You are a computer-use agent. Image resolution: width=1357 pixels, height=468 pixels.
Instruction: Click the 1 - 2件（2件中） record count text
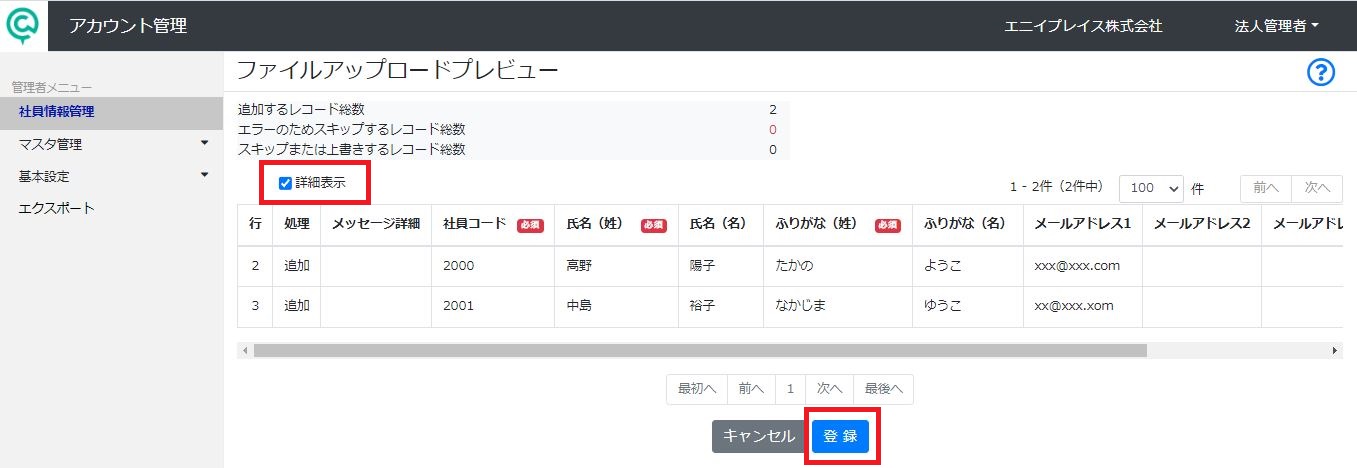coord(1057,187)
